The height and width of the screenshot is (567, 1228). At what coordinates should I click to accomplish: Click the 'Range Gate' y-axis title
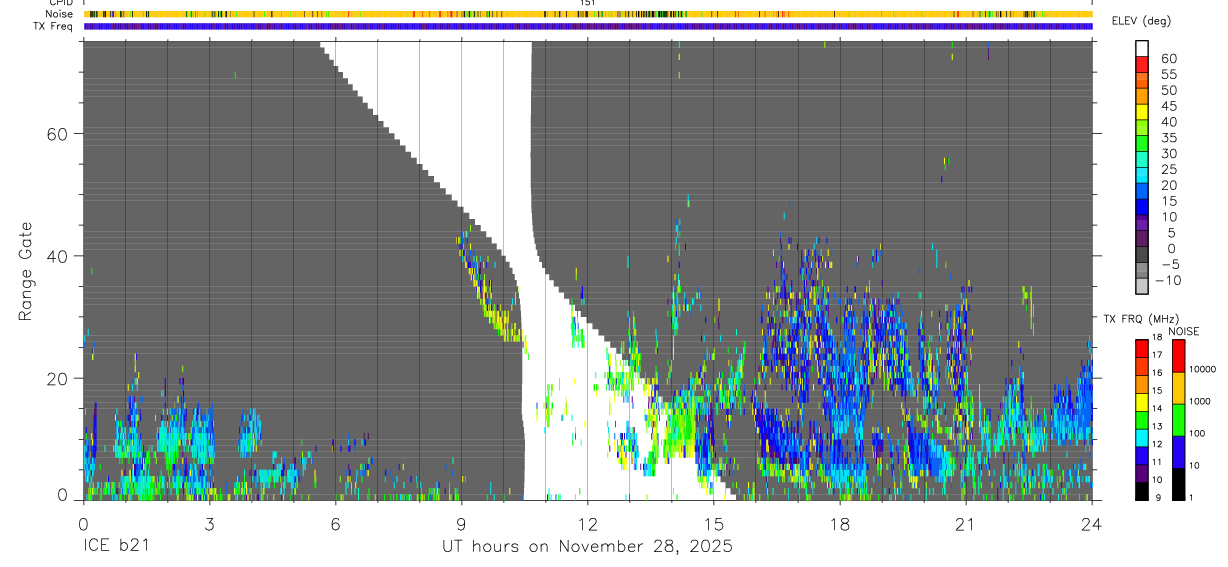click(26, 271)
